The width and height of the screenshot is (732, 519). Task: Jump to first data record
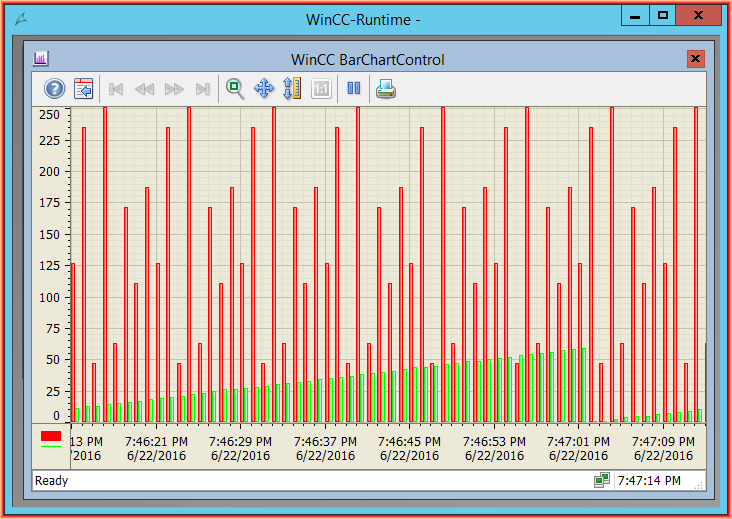(x=116, y=89)
